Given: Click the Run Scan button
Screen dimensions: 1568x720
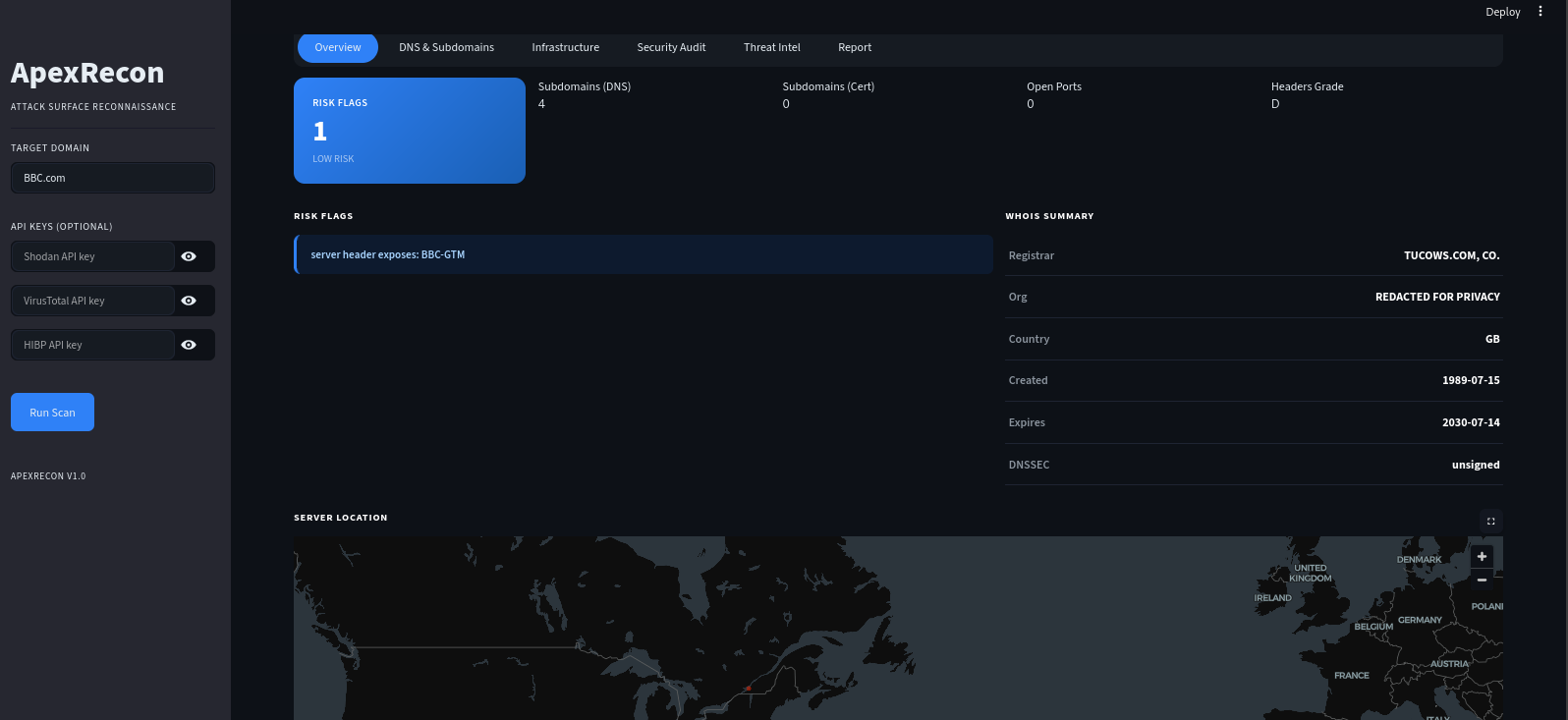Looking at the screenshot, I should pyautogui.click(x=52, y=413).
